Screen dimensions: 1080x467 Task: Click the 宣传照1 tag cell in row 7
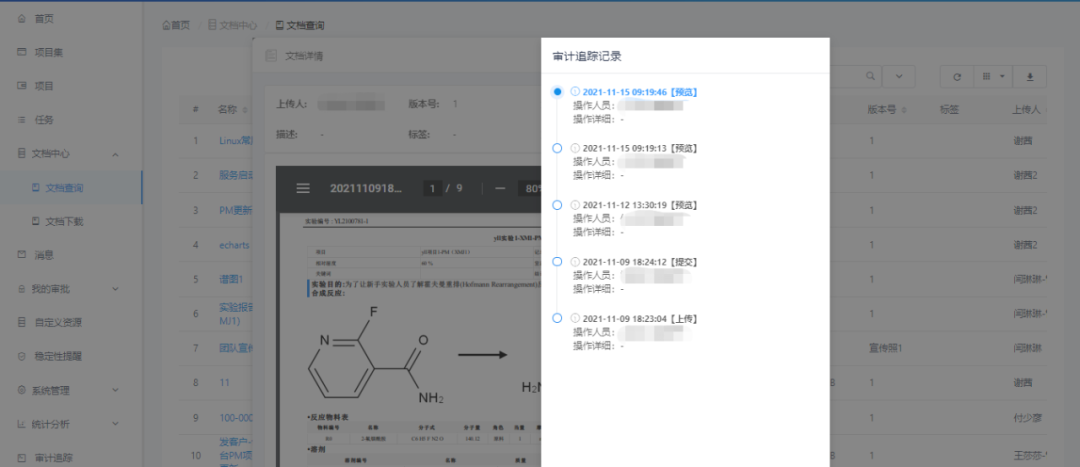pos(885,349)
